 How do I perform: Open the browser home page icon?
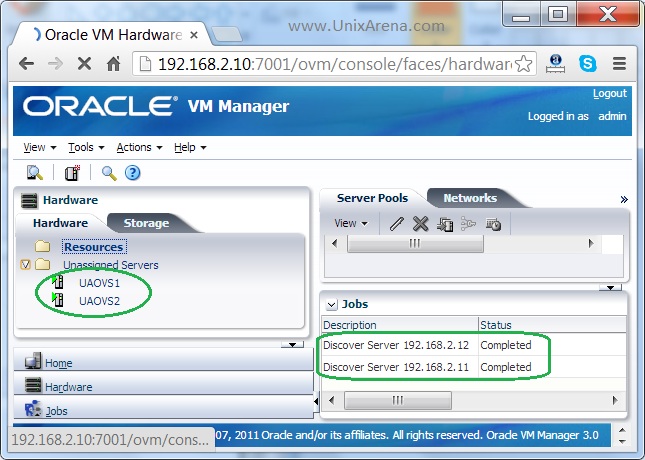(x=114, y=63)
